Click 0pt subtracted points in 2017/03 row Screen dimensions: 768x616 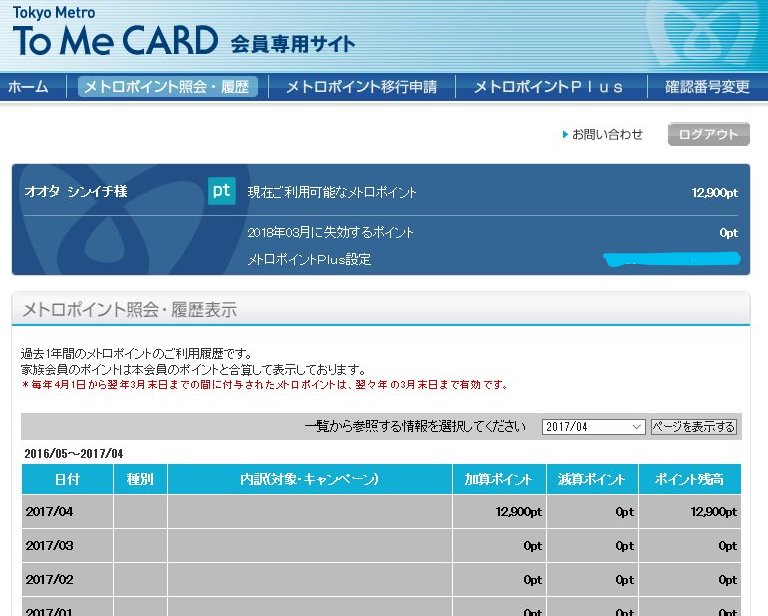tap(624, 546)
